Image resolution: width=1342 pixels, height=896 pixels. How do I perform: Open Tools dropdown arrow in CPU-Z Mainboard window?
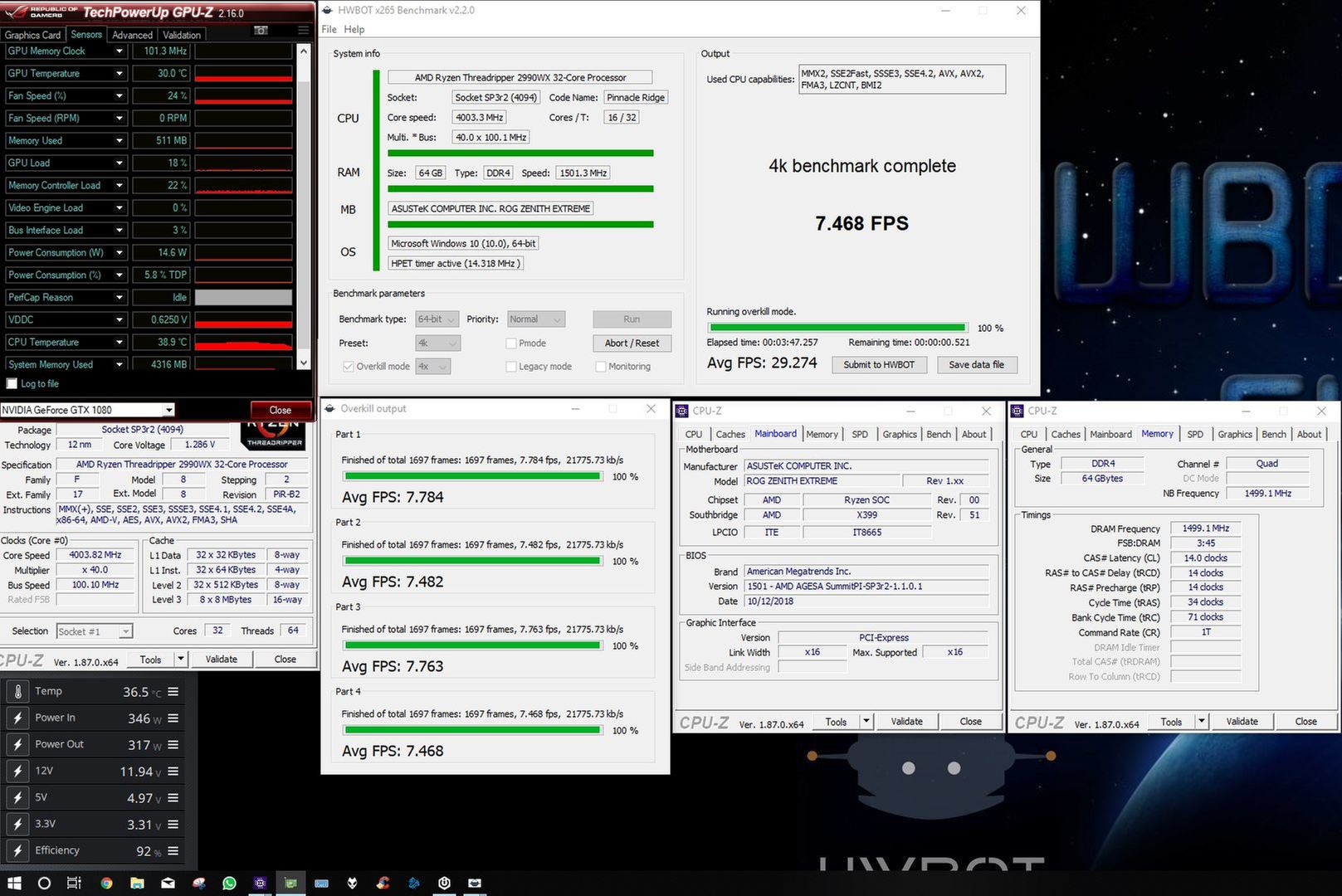pos(866,722)
